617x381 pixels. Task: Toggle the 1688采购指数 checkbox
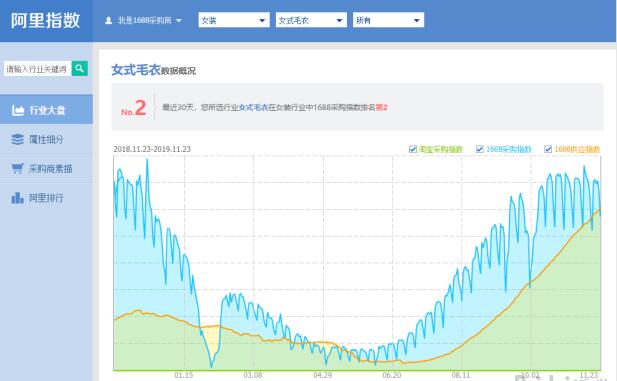pos(480,149)
